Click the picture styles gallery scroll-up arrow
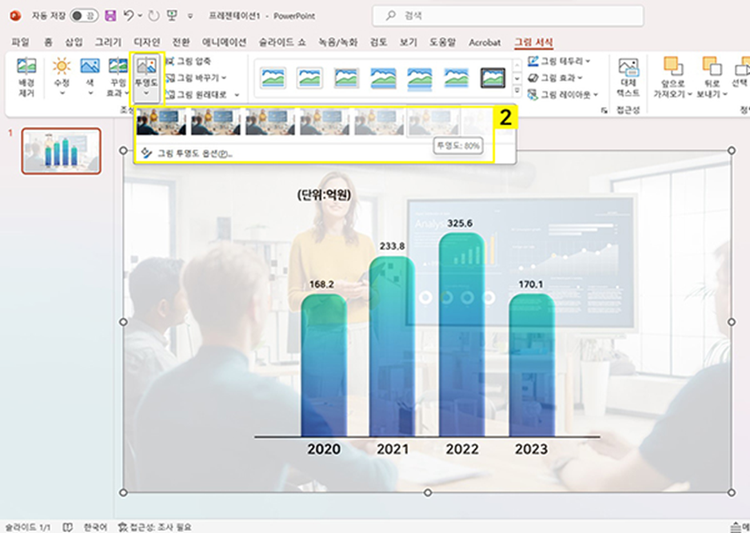 click(x=517, y=66)
